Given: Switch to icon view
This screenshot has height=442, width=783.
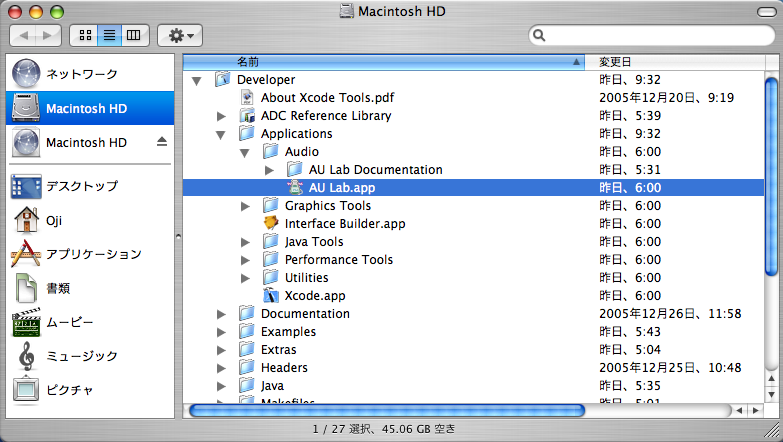Looking at the screenshot, I should 85,35.
